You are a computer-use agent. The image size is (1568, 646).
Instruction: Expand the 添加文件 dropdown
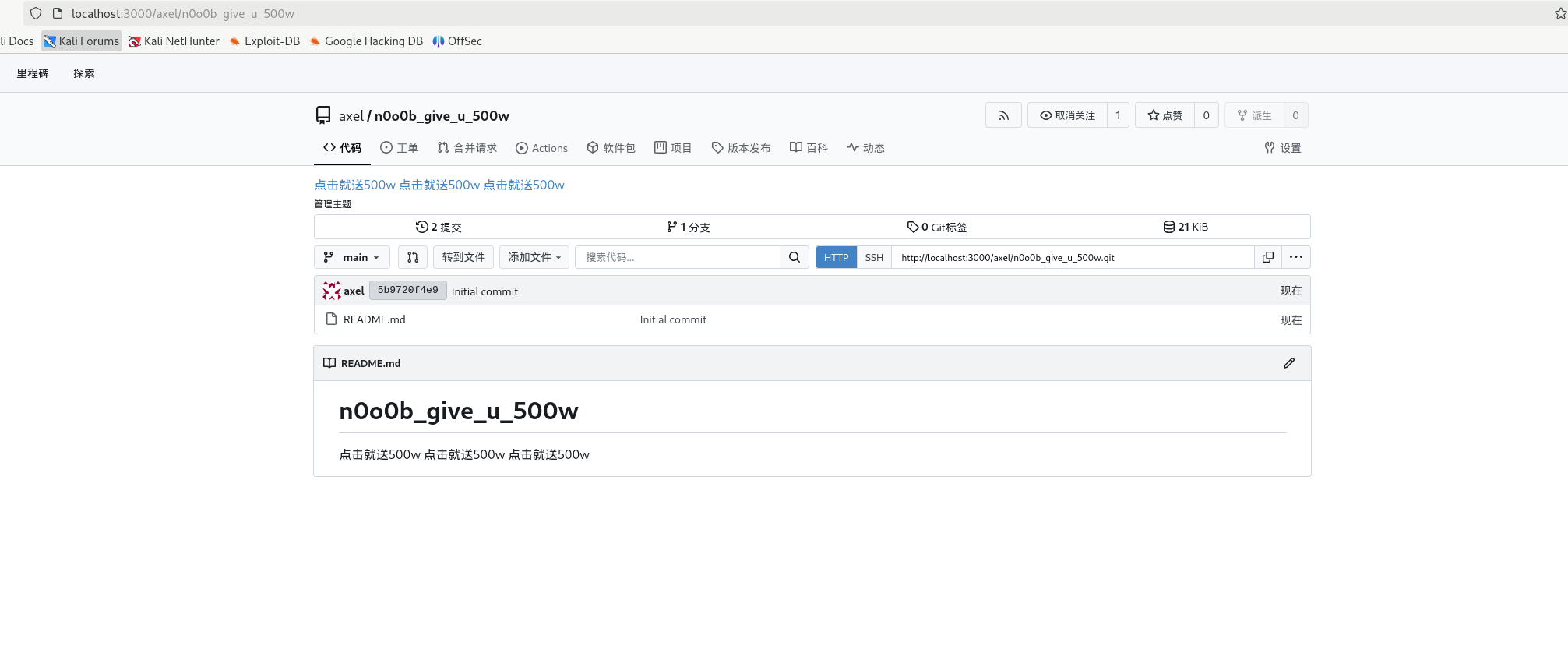(x=534, y=257)
